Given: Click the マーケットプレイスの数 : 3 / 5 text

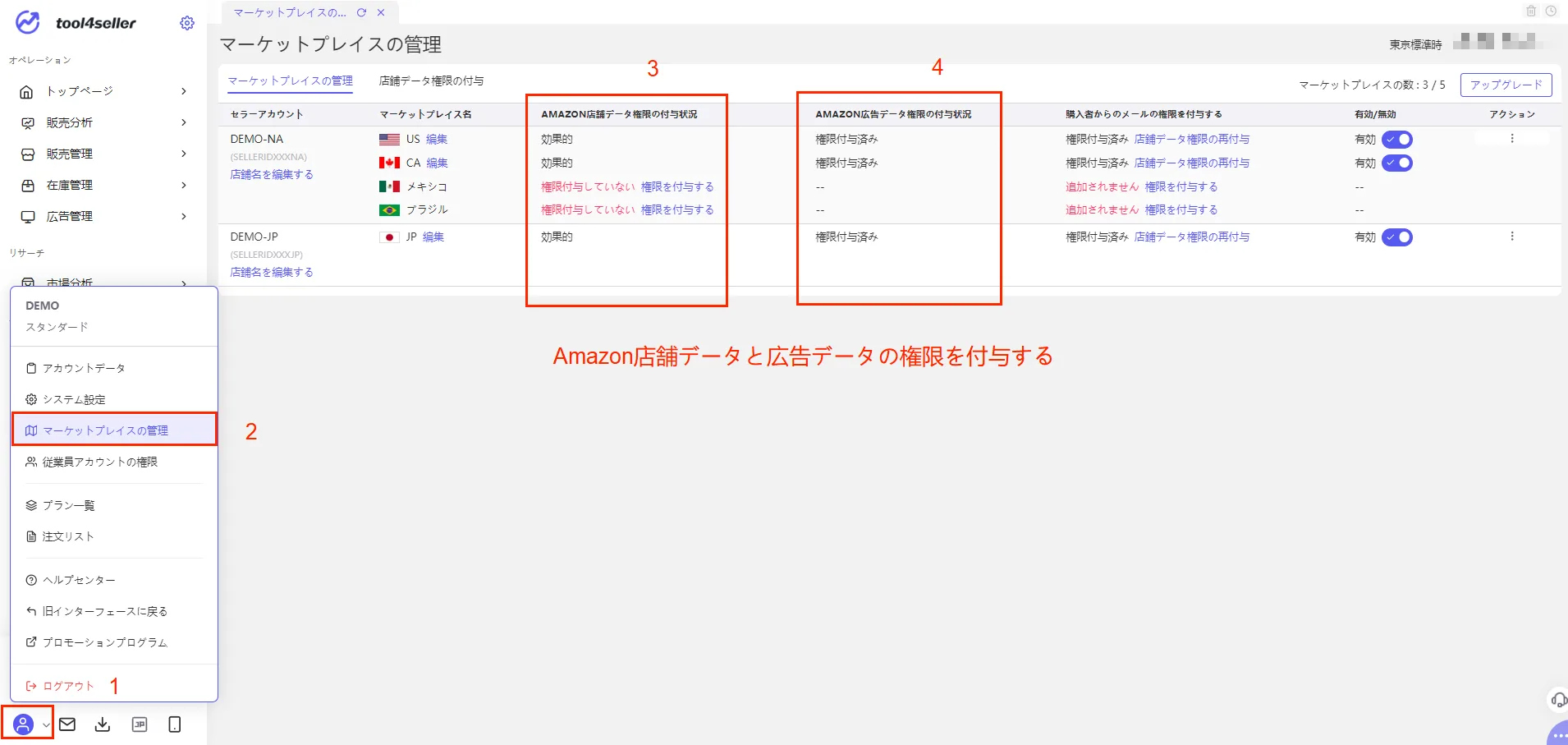Looking at the screenshot, I should [x=1372, y=85].
